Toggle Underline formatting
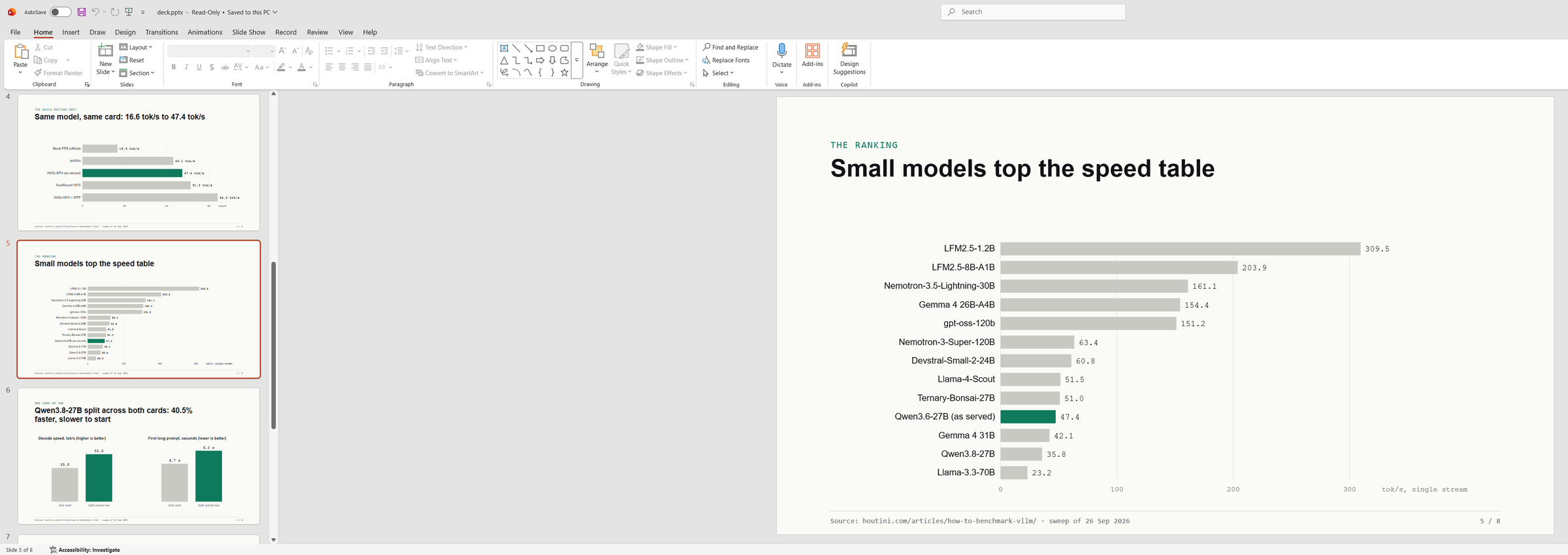1568x555 pixels. coord(199,67)
